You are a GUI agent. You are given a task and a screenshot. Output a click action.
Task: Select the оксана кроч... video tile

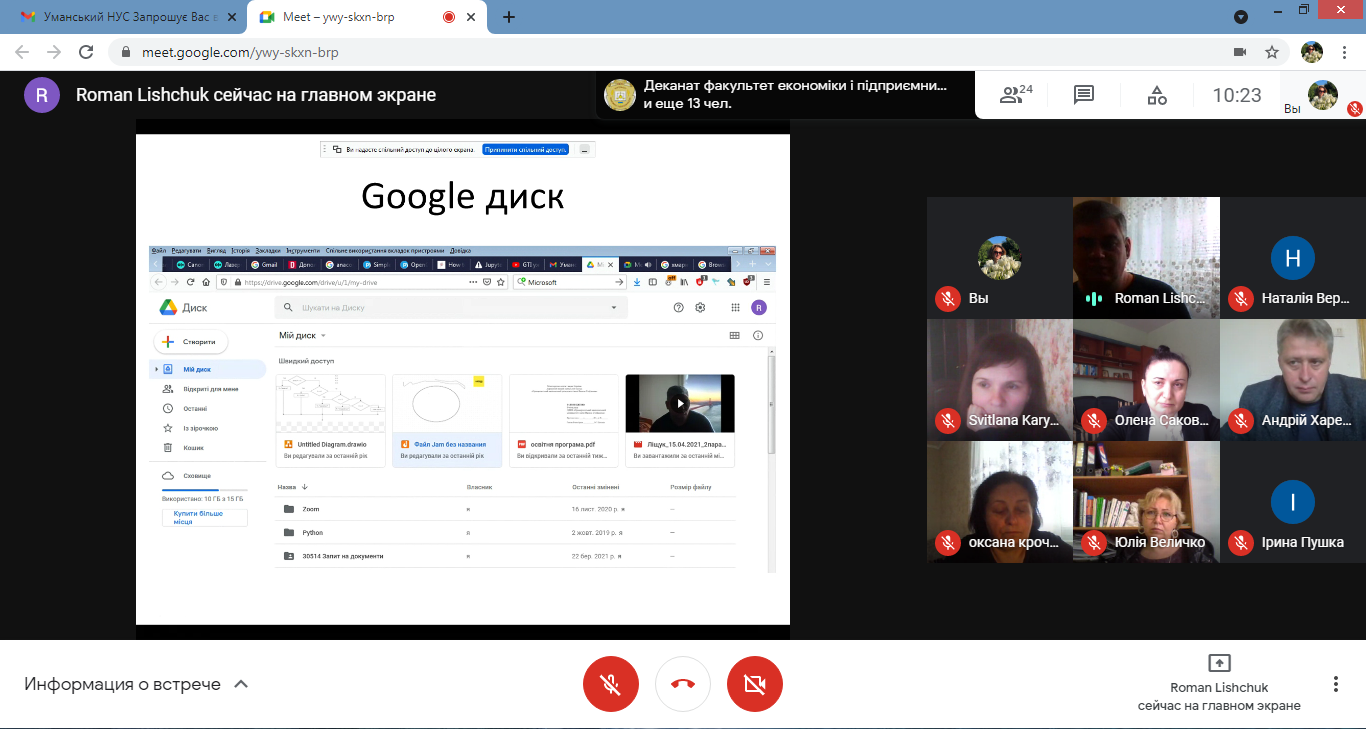(x=1000, y=502)
